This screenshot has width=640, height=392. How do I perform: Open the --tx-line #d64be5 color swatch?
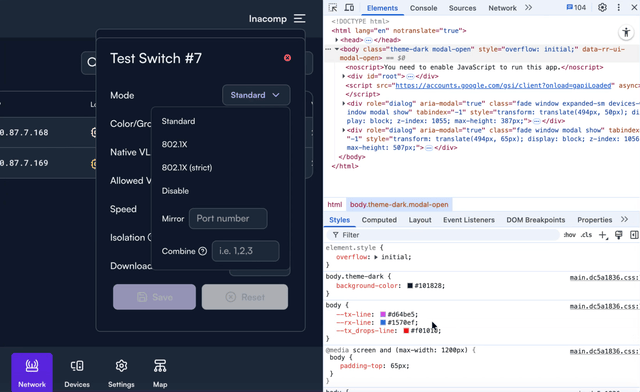coord(383,314)
